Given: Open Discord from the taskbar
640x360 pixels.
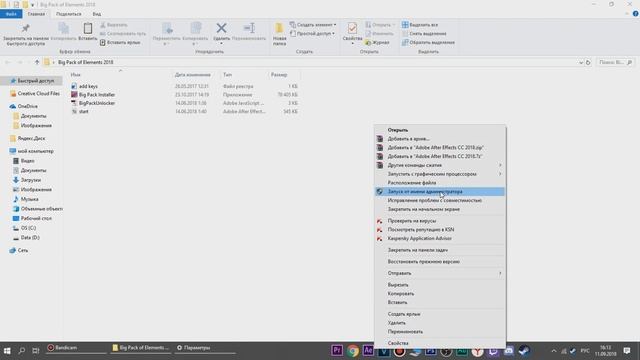Looking at the screenshot, I should [x=509, y=351].
